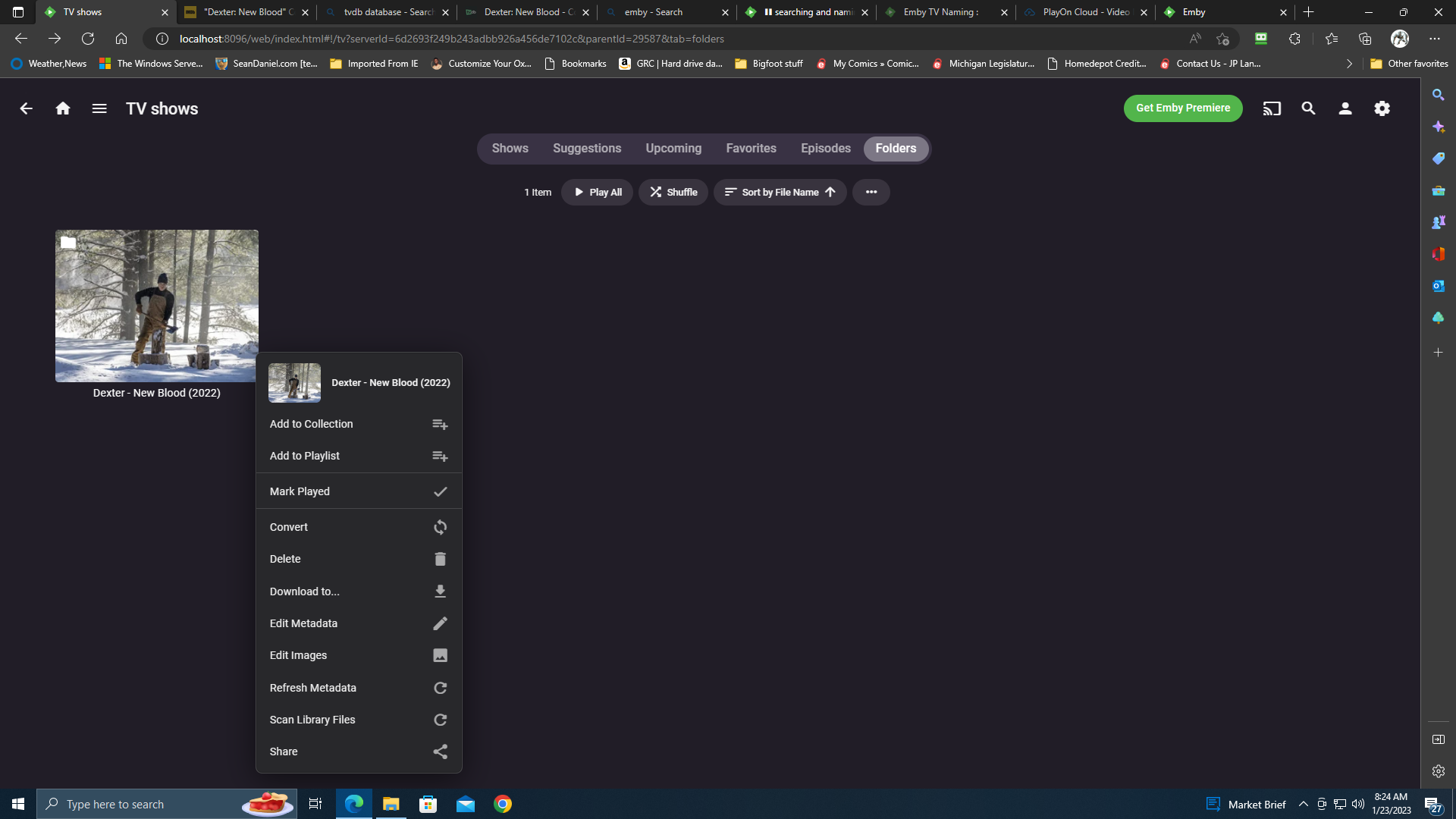This screenshot has width=1456, height=819.
Task: Select Edit Metadata from context menu
Action: [x=359, y=623]
